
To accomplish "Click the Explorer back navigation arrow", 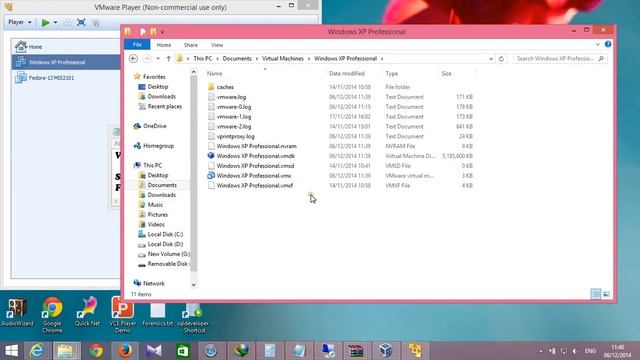I will [x=133, y=59].
